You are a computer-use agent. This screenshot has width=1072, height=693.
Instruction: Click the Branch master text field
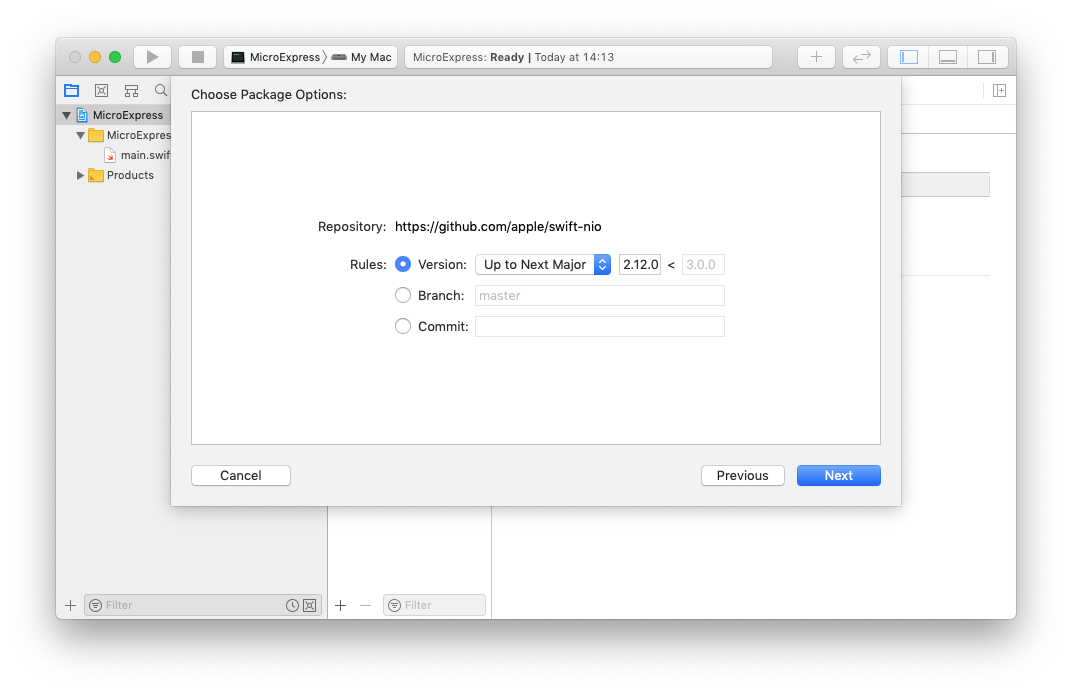(x=600, y=295)
